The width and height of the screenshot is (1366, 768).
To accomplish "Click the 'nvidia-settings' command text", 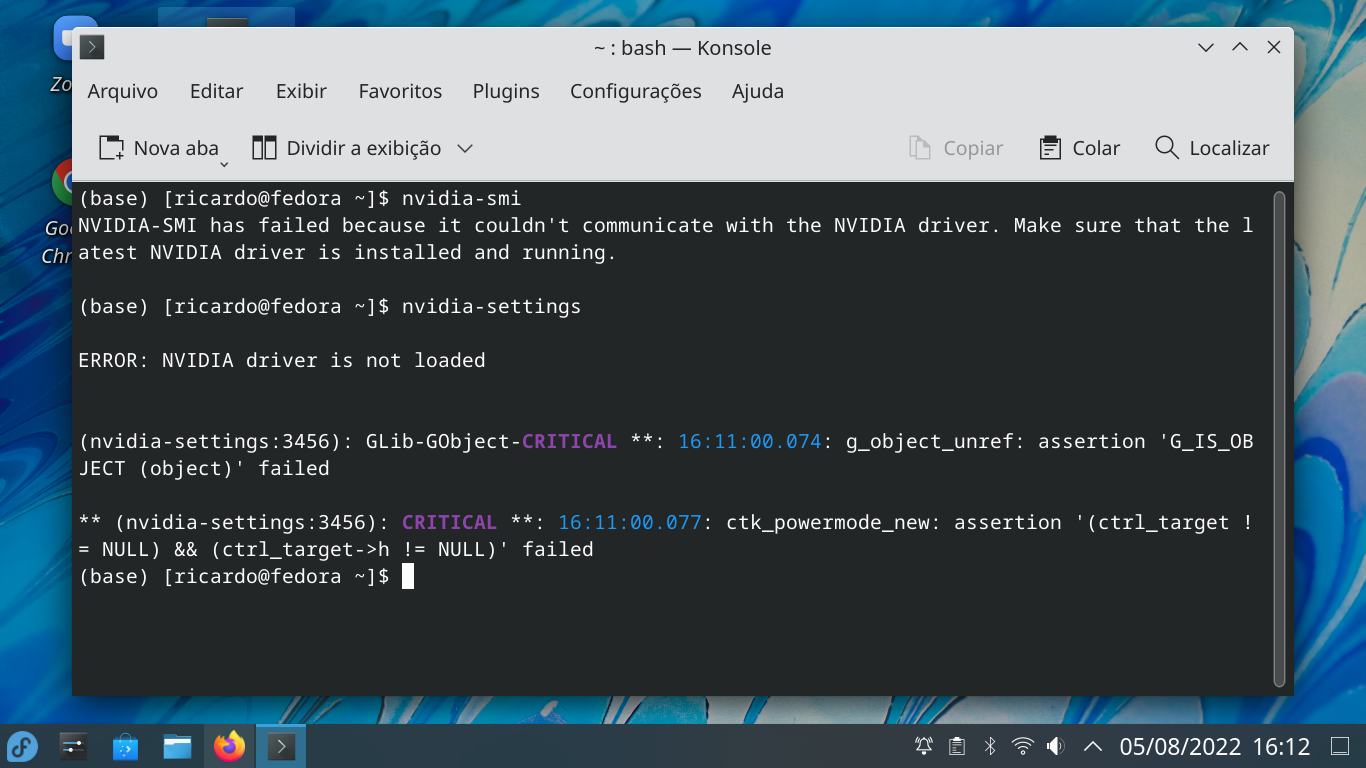I will click(491, 306).
